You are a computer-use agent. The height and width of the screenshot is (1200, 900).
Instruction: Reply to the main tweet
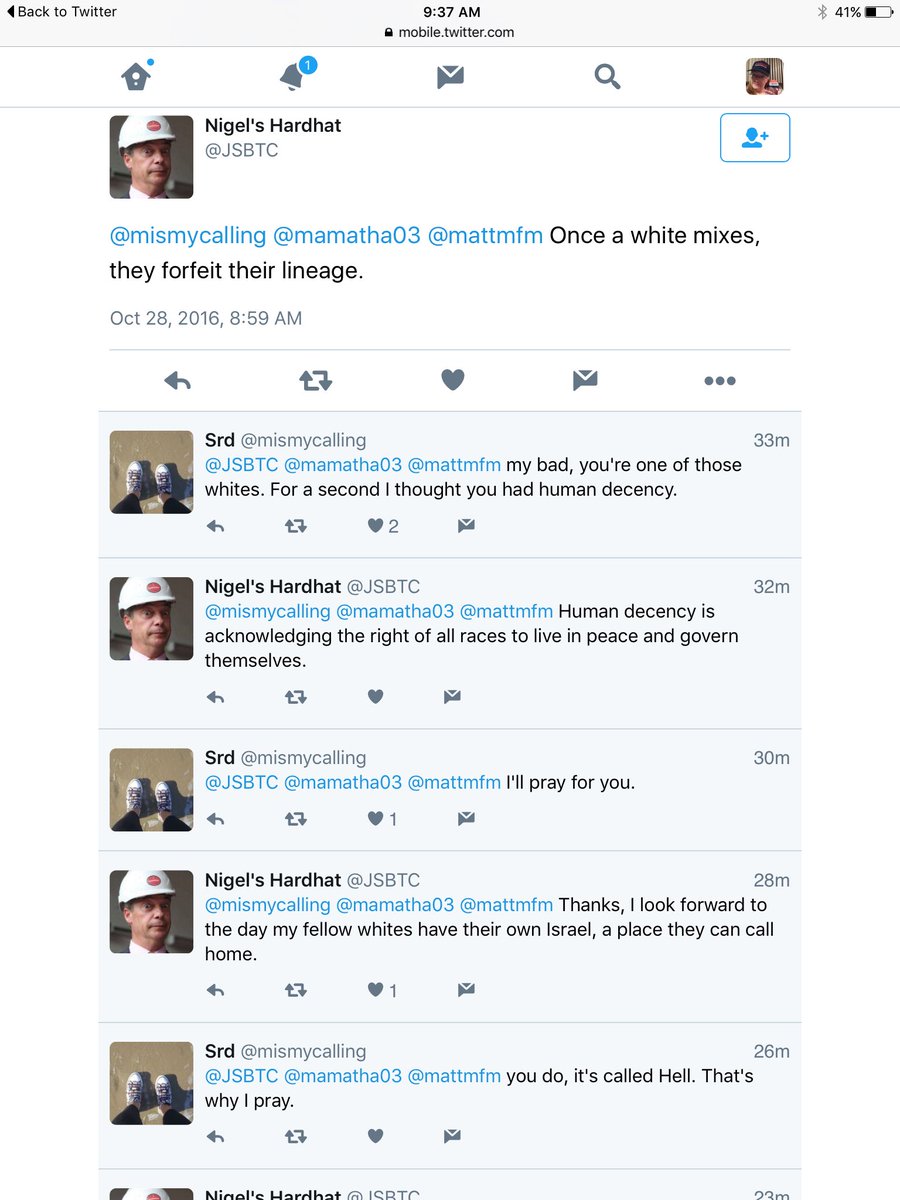point(177,380)
